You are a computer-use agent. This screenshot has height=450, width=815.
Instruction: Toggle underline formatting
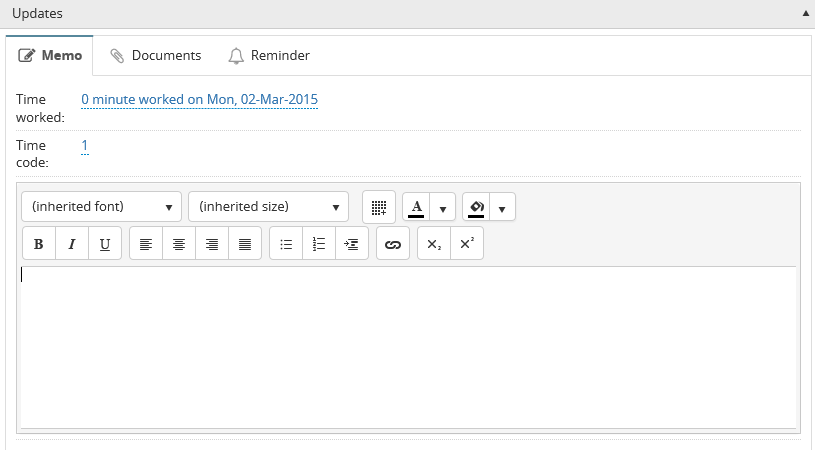tap(105, 244)
